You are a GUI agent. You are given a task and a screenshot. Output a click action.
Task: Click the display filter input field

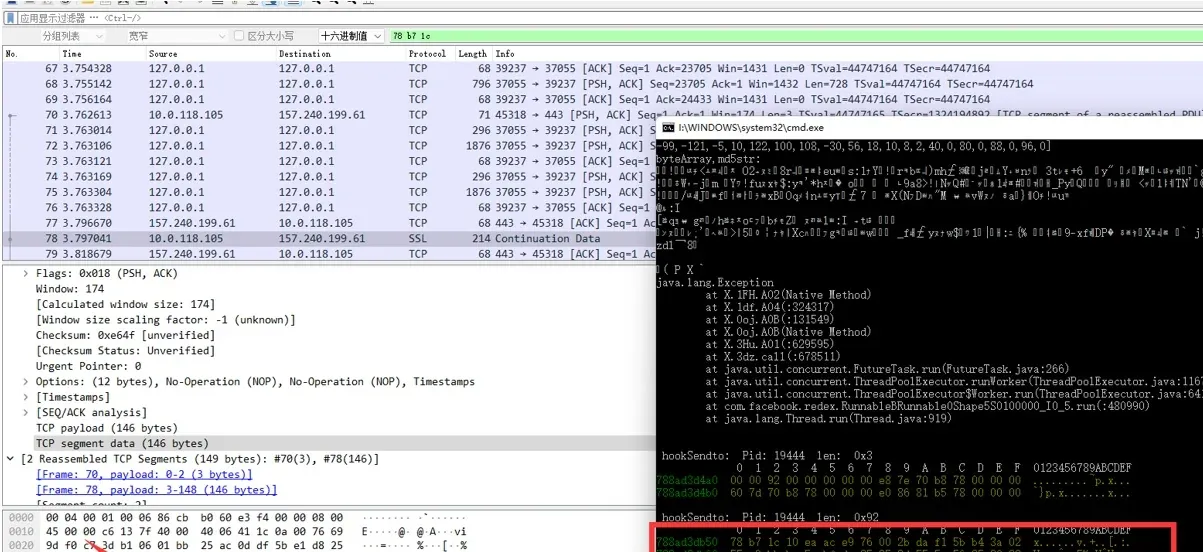[x=610, y=18]
